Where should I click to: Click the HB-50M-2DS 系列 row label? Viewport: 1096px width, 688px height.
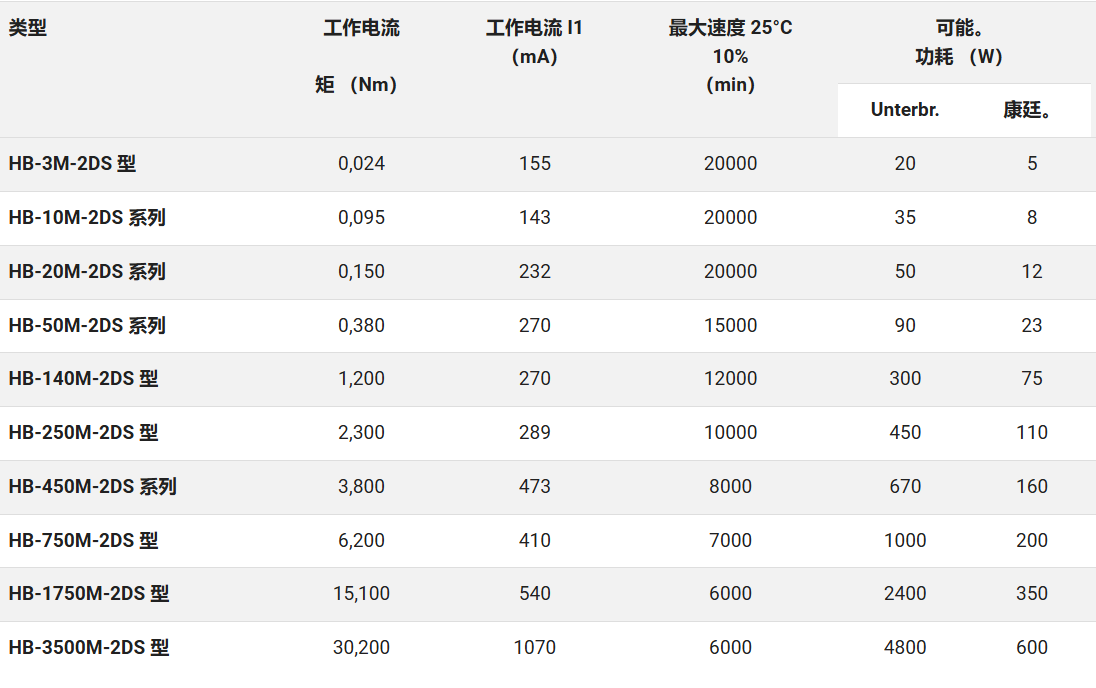(x=87, y=326)
